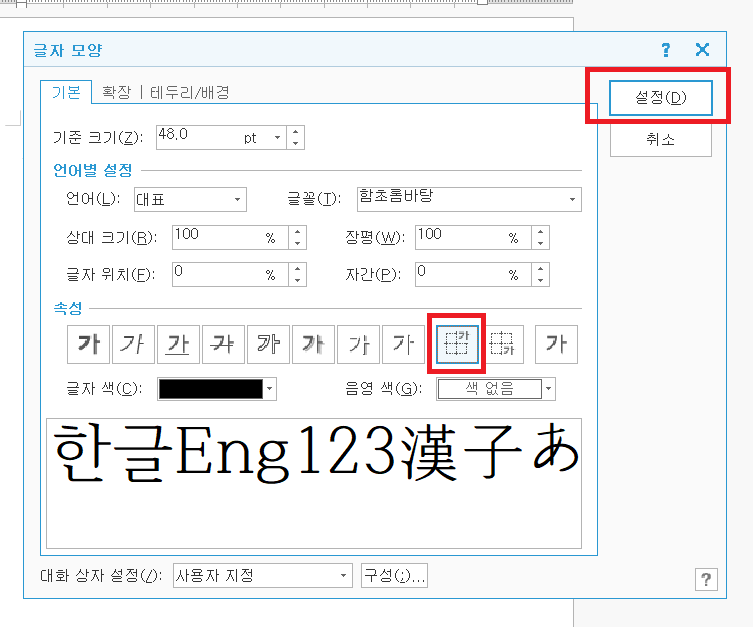This screenshot has width=753, height=627.
Task: Expand the 기준 크기 pt dropdown
Action: pyautogui.click(x=278, y=137)
